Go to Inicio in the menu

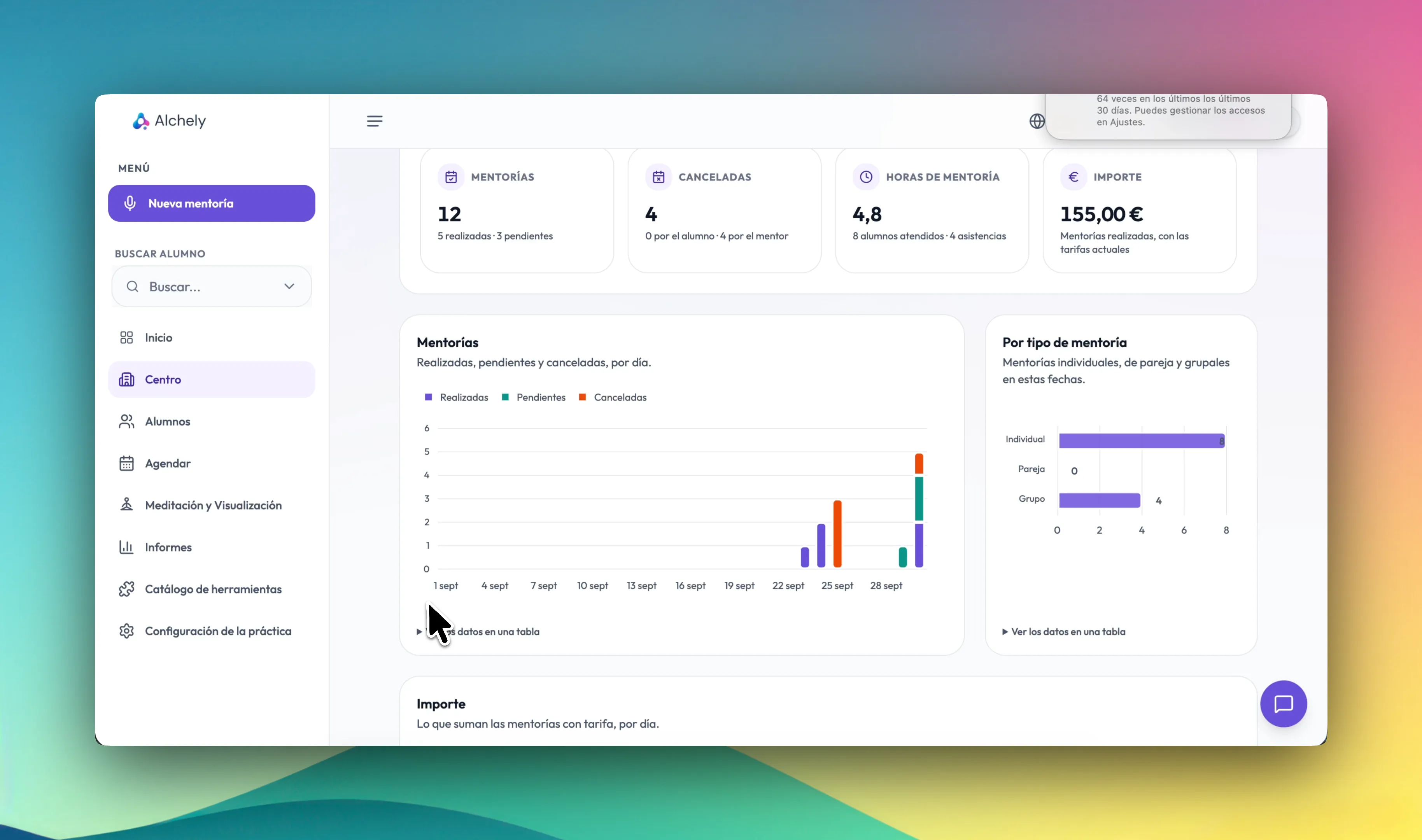211,337
